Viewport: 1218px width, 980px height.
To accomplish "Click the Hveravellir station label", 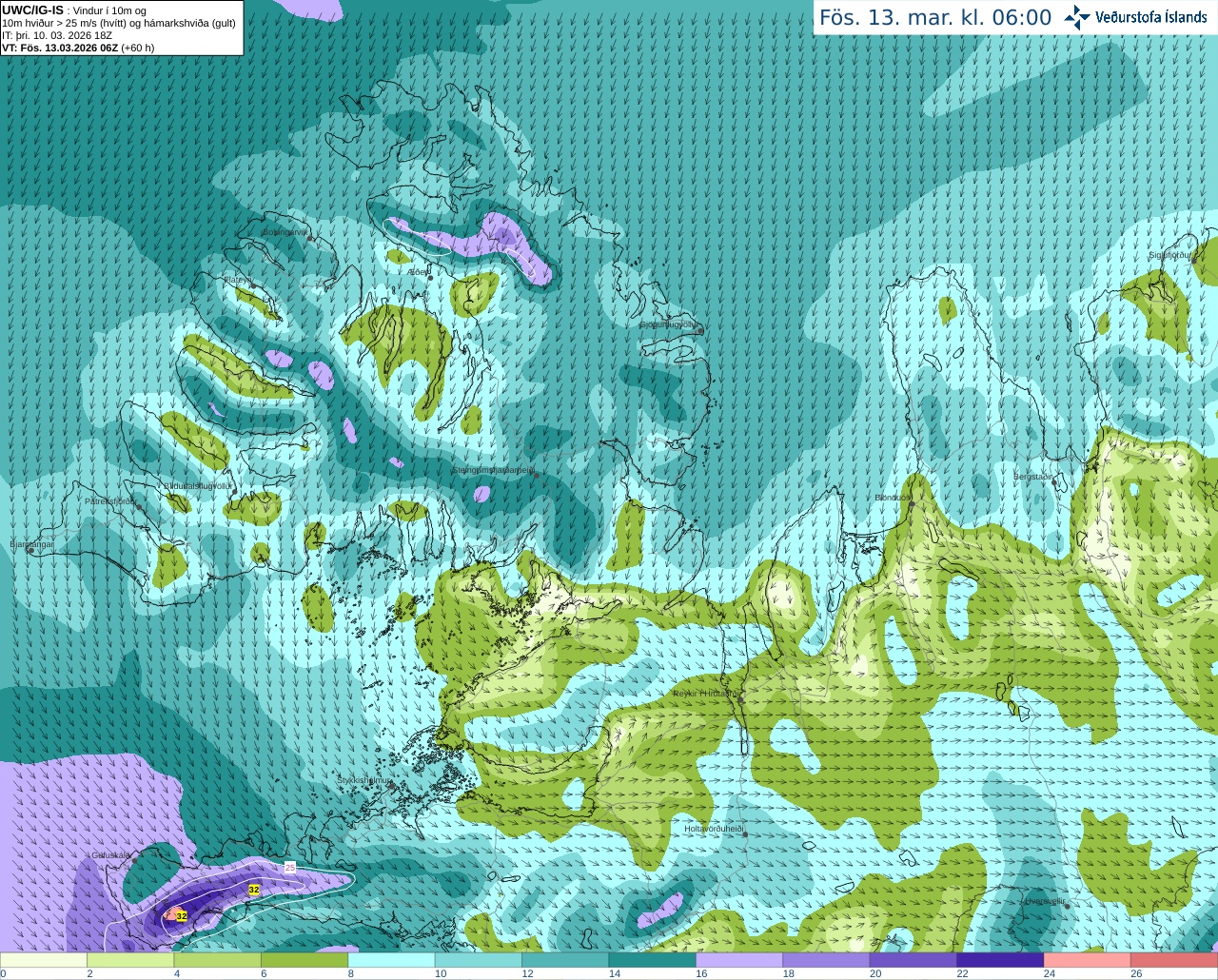I will point(1045,901).
